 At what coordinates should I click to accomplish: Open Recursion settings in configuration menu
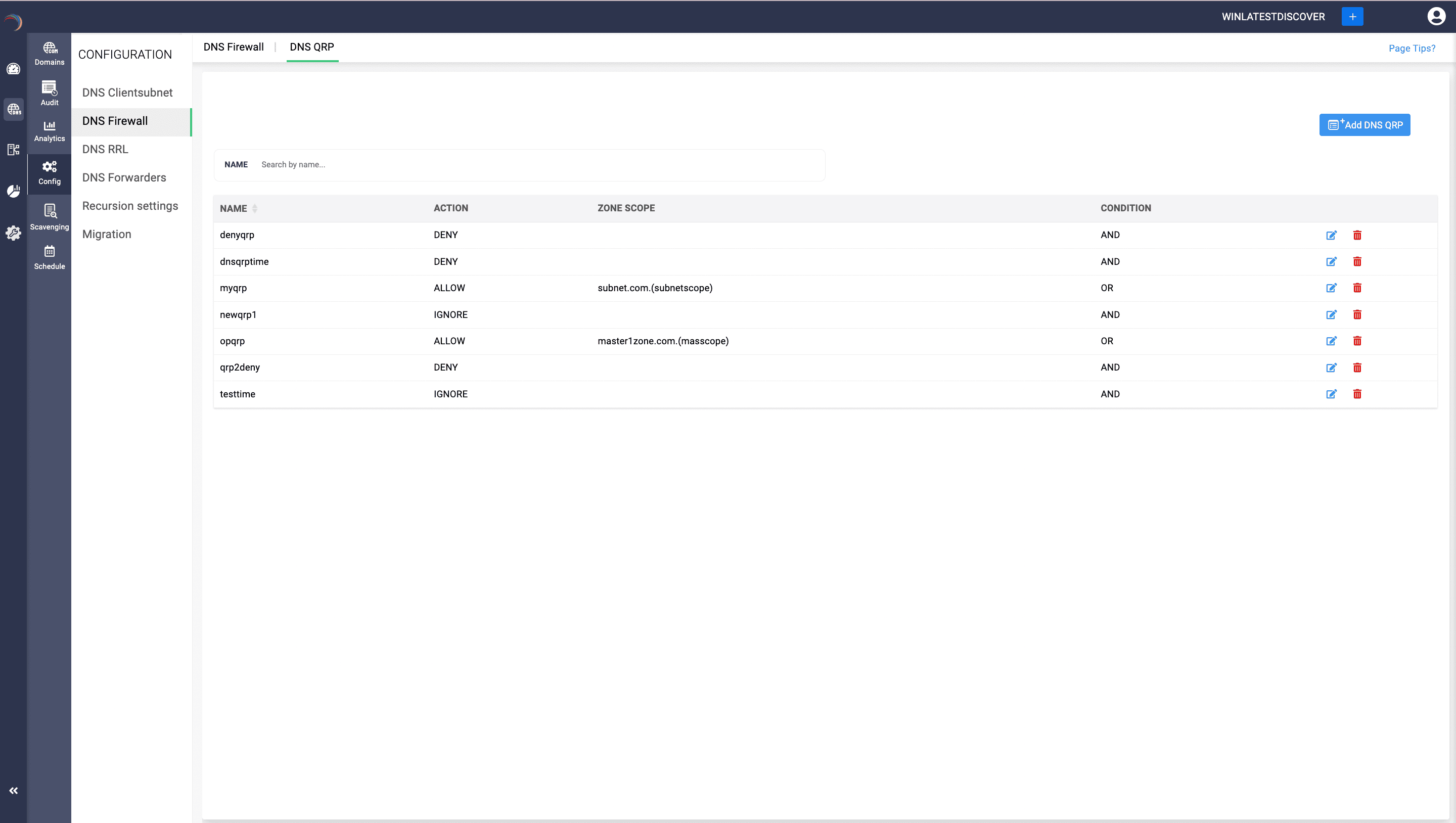pos(130,206)
